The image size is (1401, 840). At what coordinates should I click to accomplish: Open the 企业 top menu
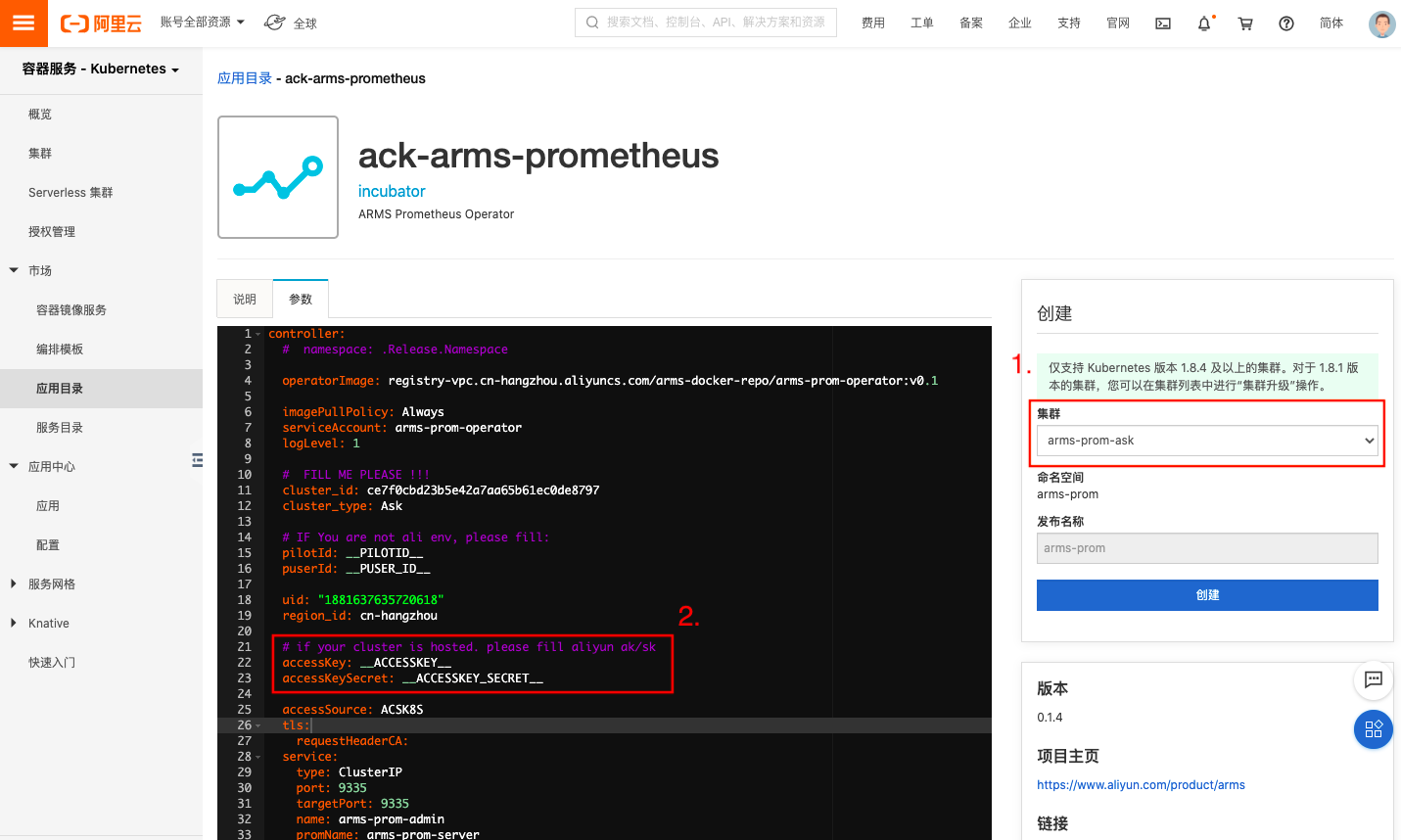(1020, 23)
